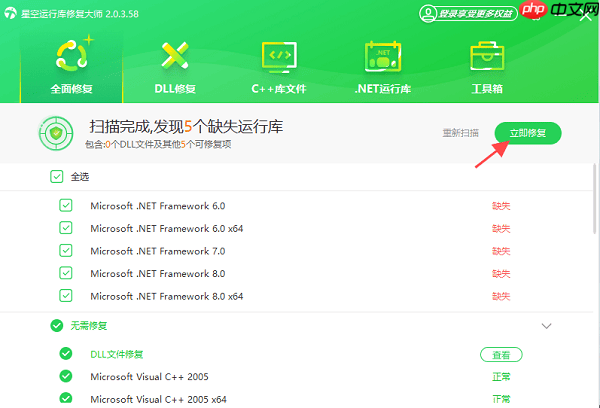600x408 pixels.
Task: Click 缺失 status of .NET Framework 6.0 x64
Action: 501,229
